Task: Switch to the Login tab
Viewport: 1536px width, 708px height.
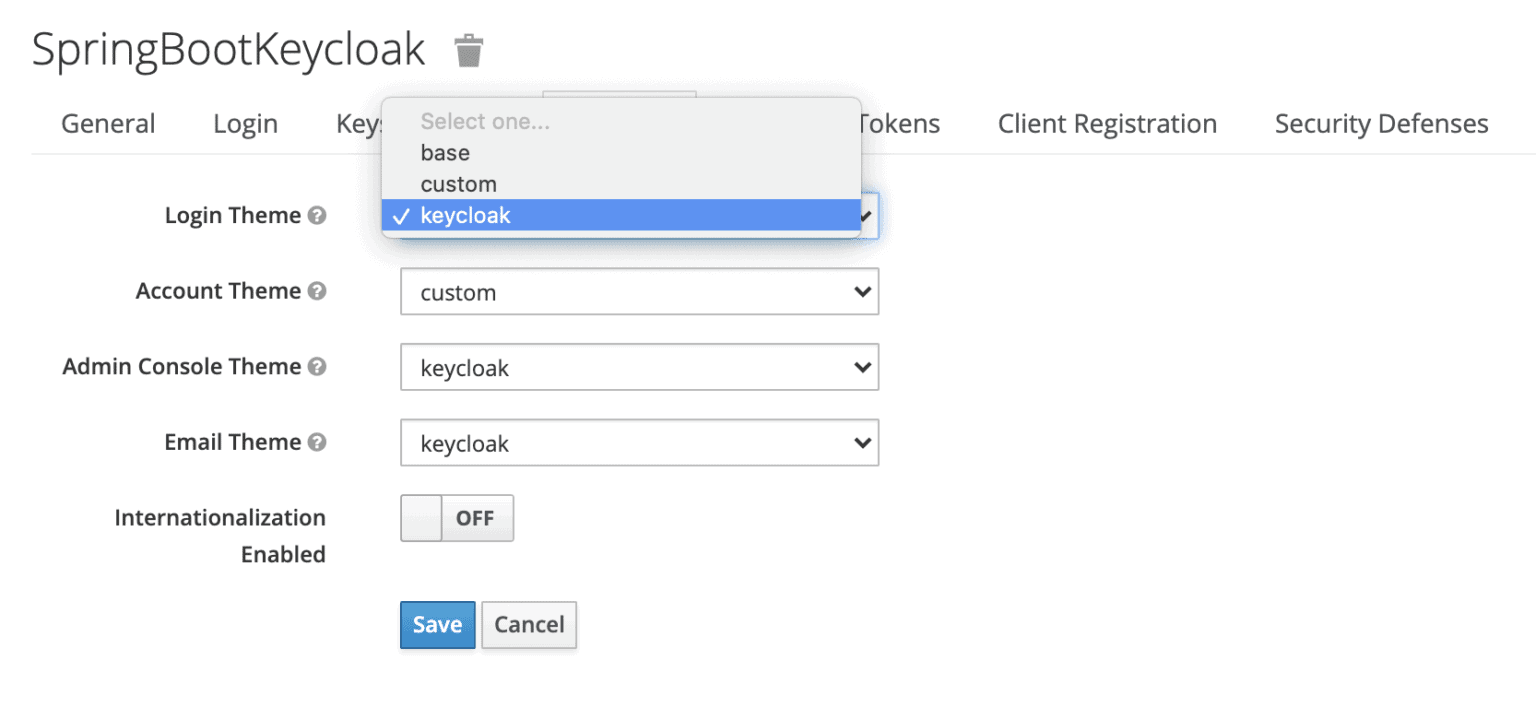Action: [x=245, y=123]
